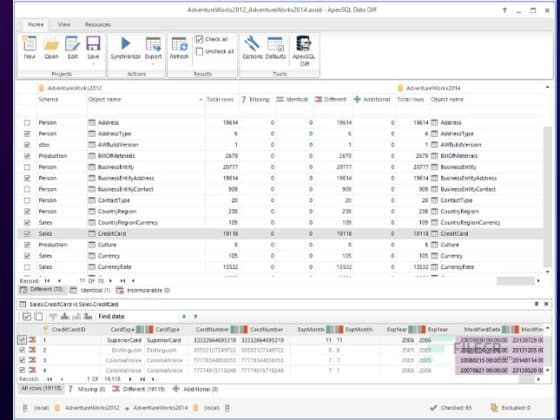Close the Sales.CreditCard detail panel

point(546,304)
